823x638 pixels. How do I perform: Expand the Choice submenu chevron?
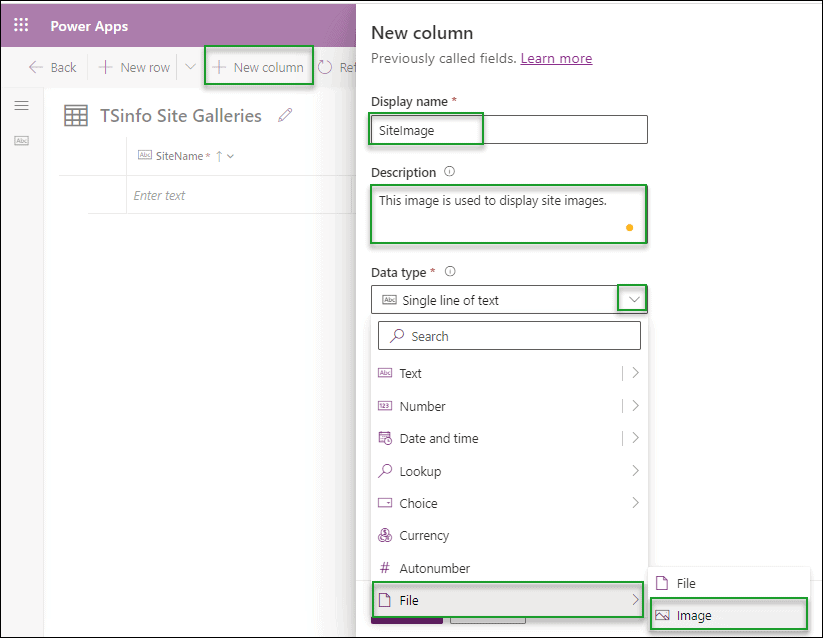[x=635, y=503]
